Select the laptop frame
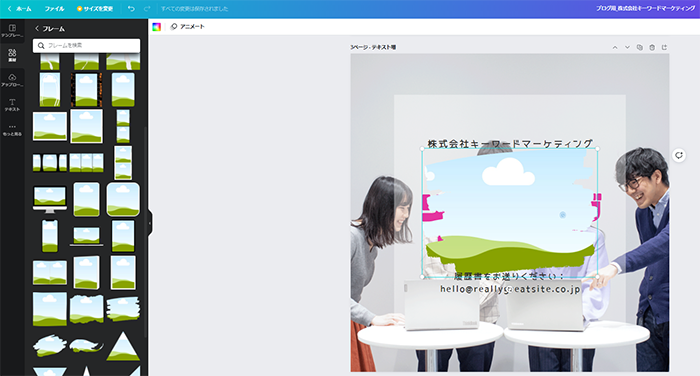The height and width of the screenshot is (376, 700). [86, 236]
